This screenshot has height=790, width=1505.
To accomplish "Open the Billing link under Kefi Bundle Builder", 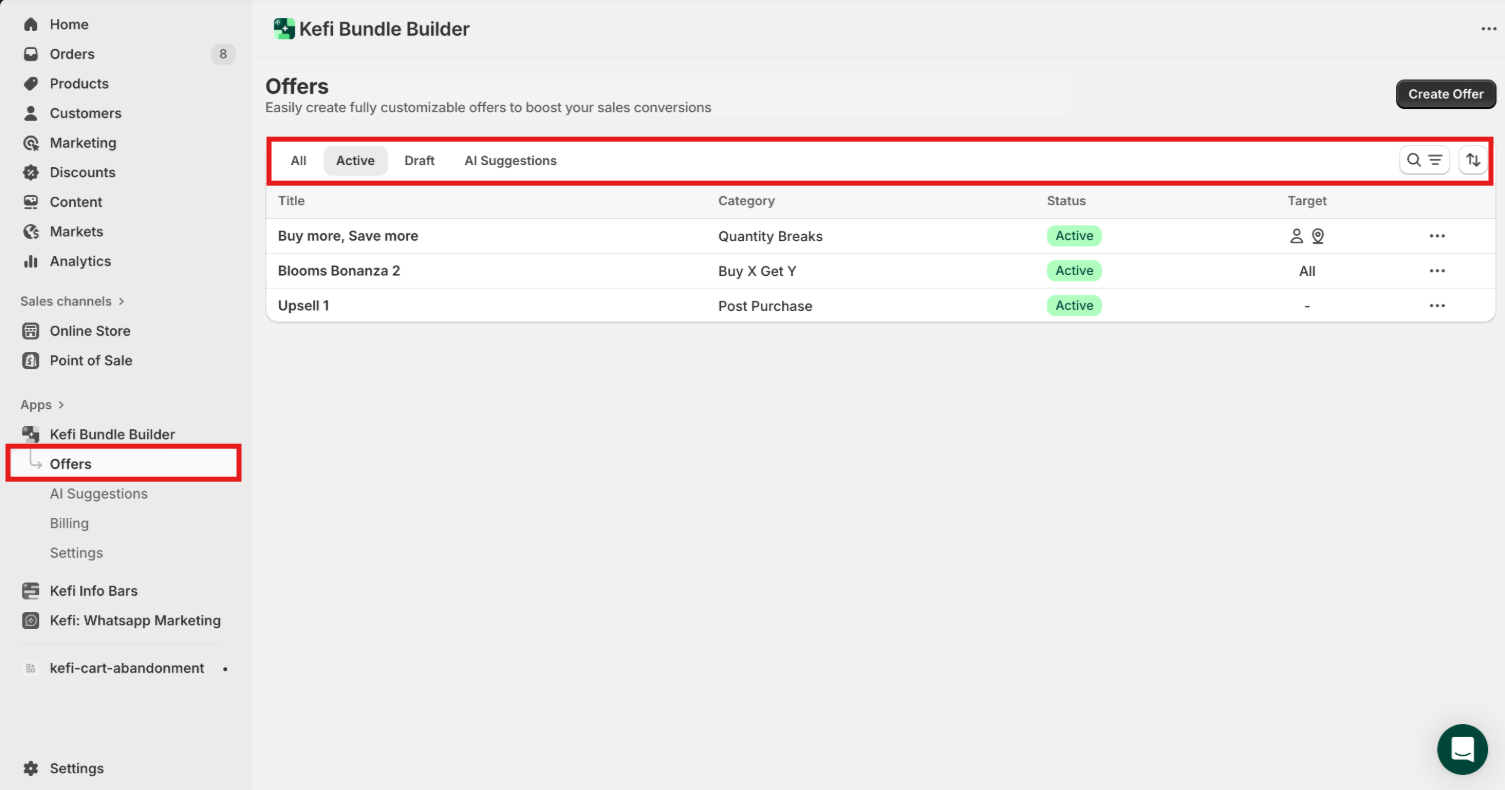I will pos(69,524).
